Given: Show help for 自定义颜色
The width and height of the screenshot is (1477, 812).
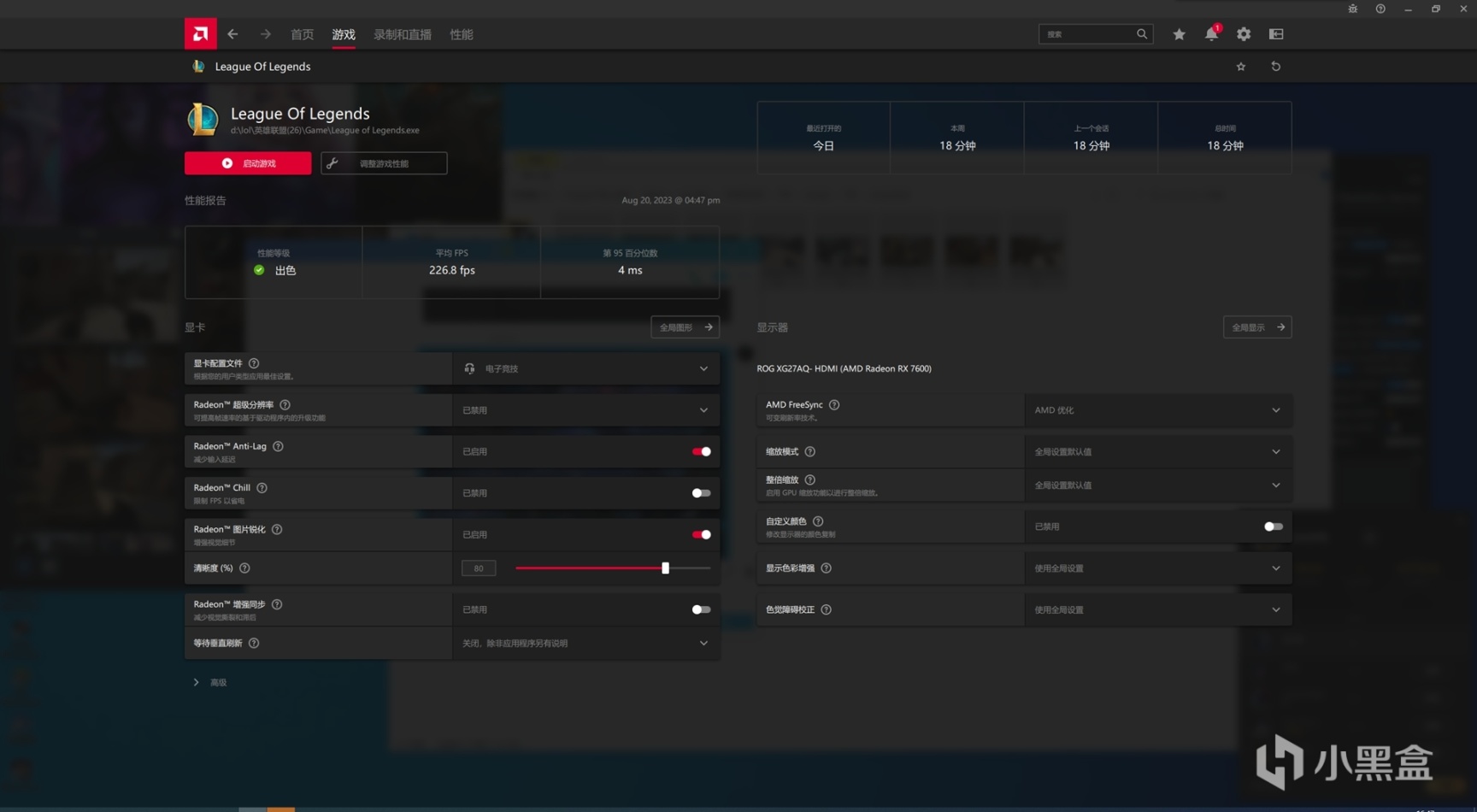Looking at the screenshot, I should [x=818, y=521].
